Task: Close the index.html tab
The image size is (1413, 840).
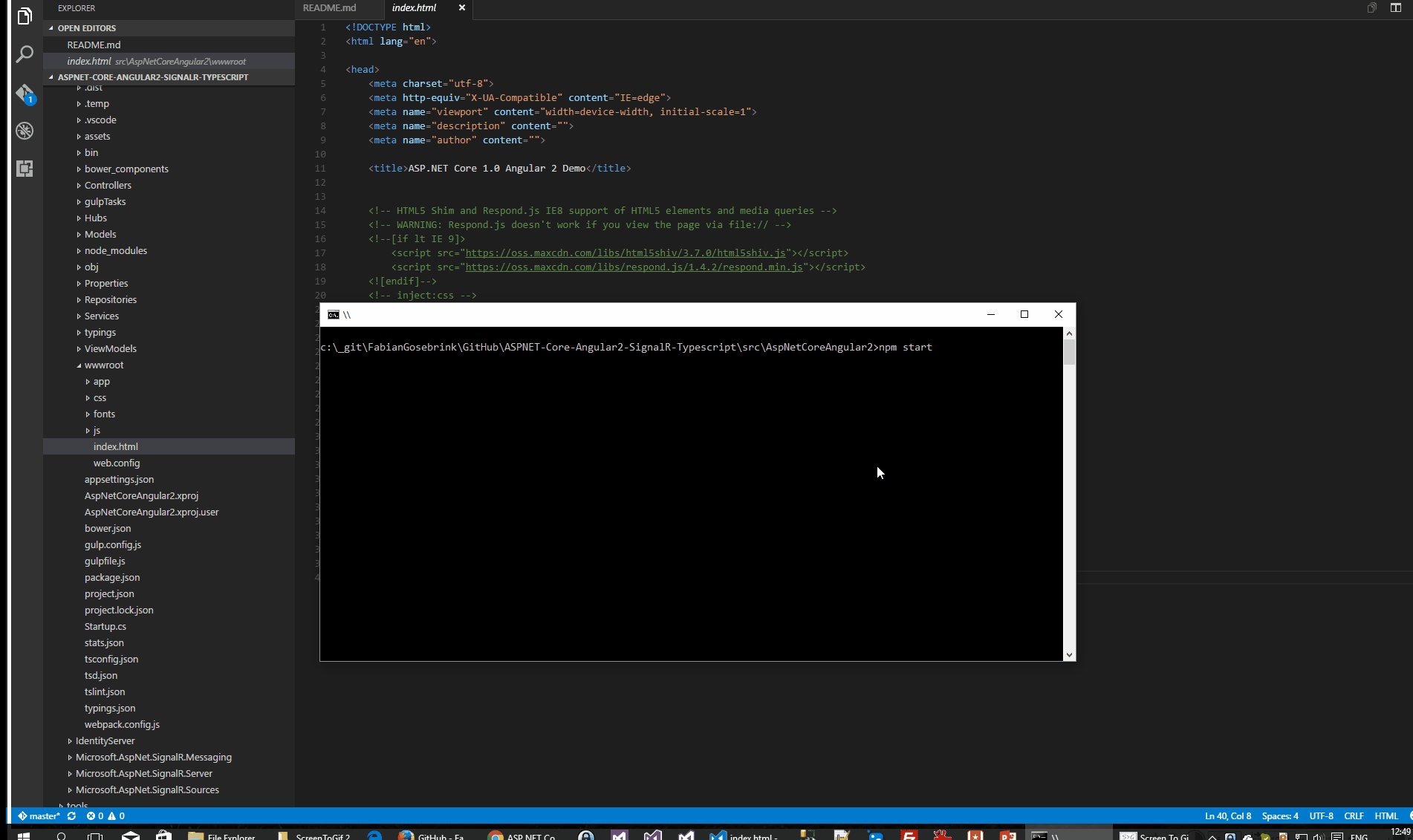Action: [x=462, y=7]
